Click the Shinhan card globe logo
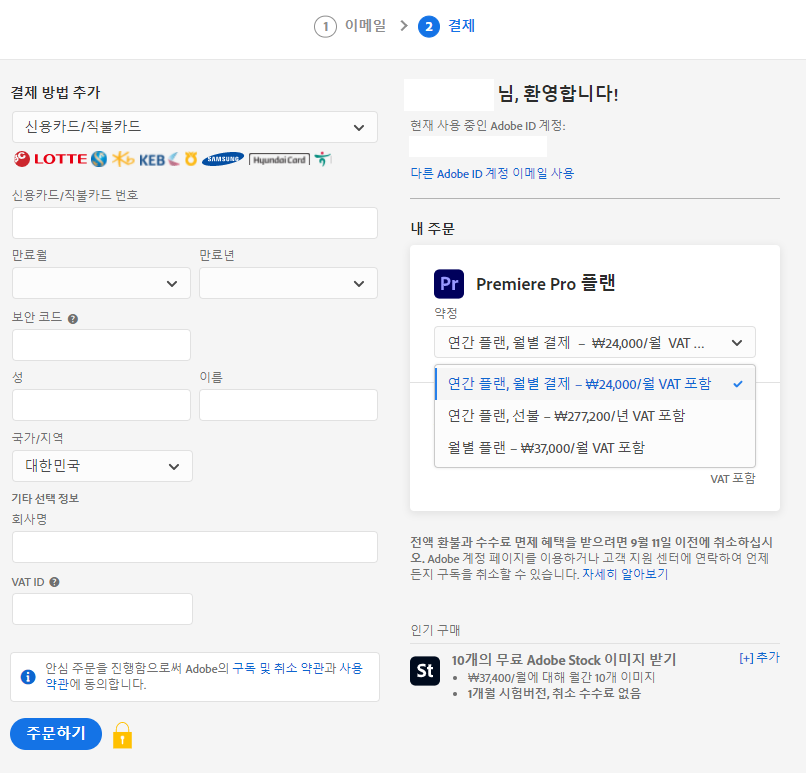Viewport: 806px width, 773px height. click(x=99, y=159)
